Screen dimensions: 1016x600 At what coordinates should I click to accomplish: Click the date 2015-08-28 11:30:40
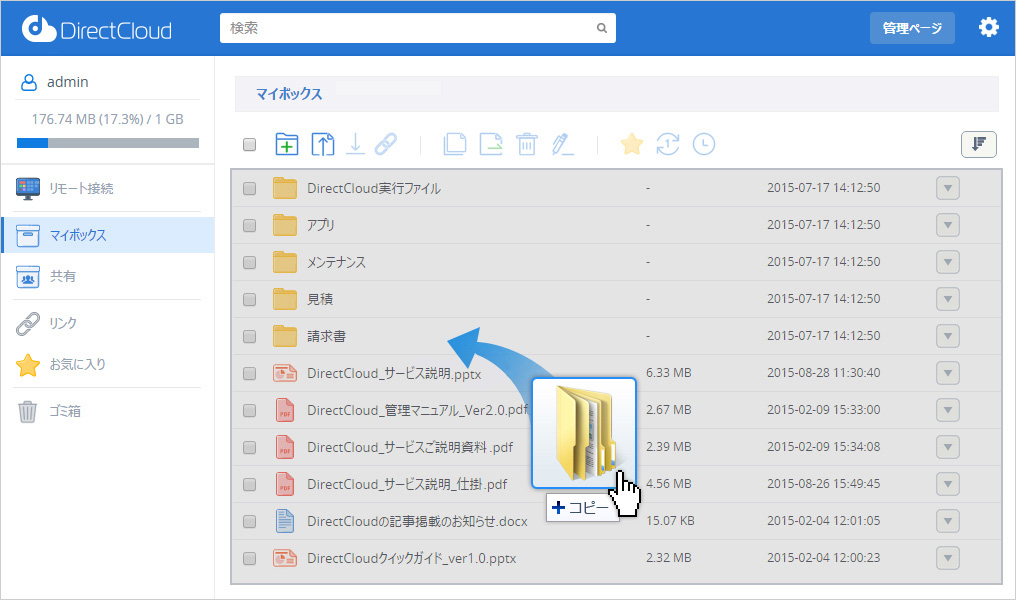coord(824,373)
